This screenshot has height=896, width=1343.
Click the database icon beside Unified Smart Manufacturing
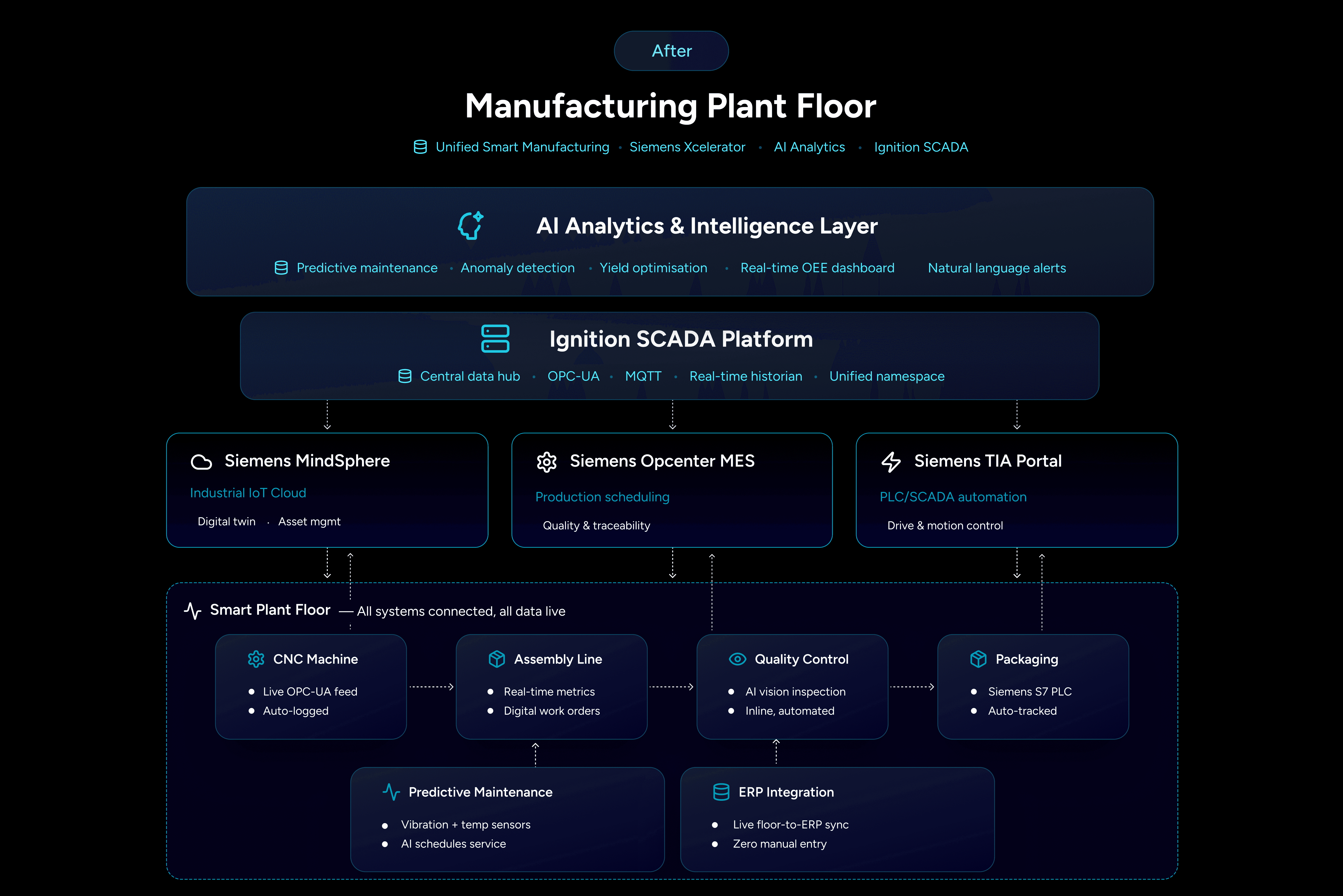point(420,147)
